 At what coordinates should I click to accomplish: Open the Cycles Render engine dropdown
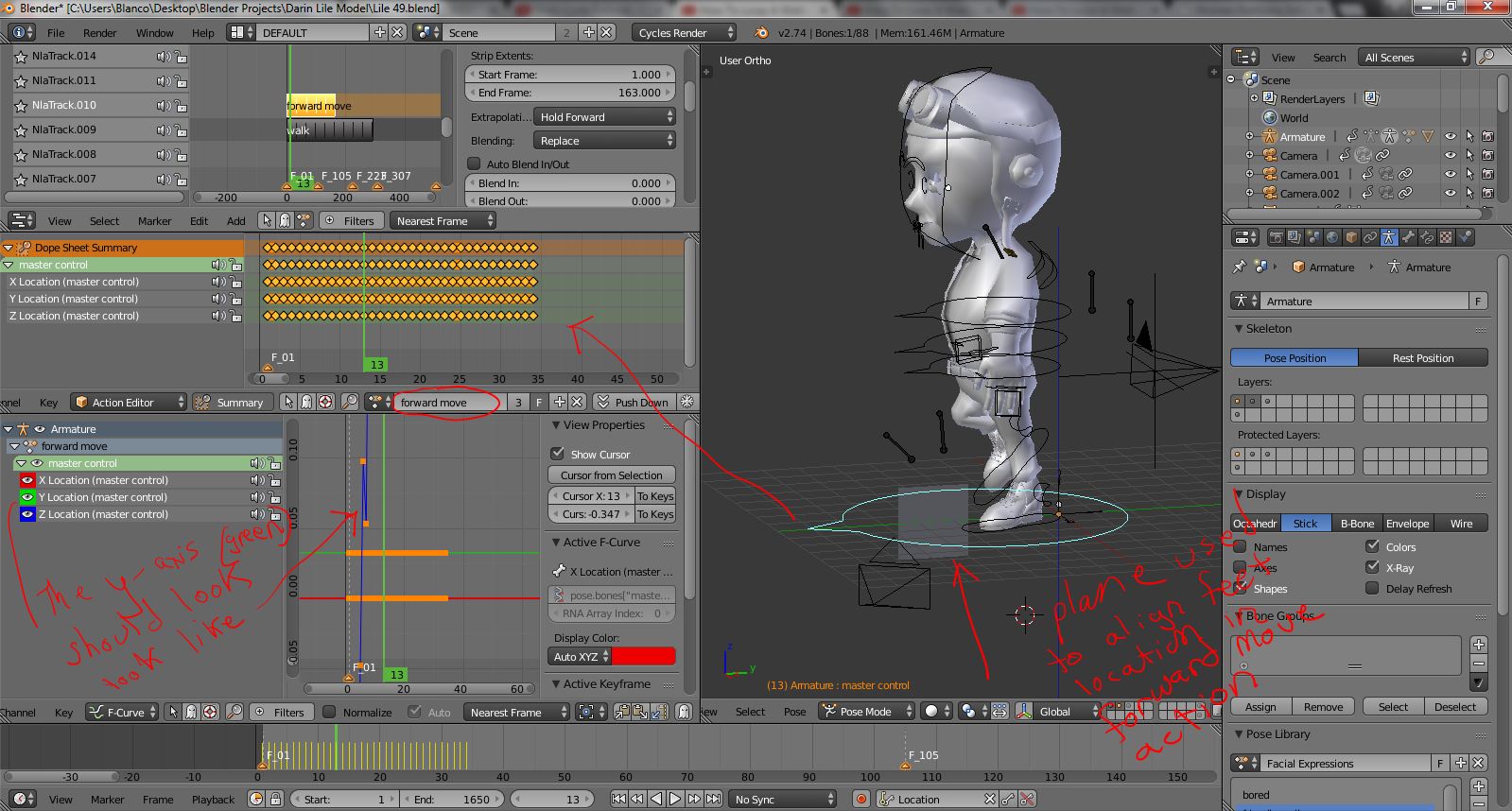(x=684, y=33)
